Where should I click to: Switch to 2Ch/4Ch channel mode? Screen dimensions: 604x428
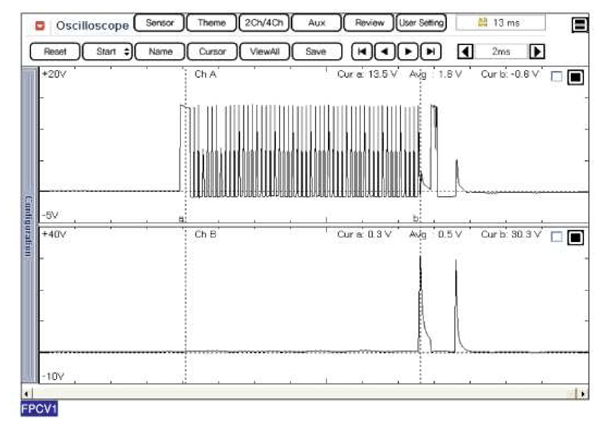265,23
